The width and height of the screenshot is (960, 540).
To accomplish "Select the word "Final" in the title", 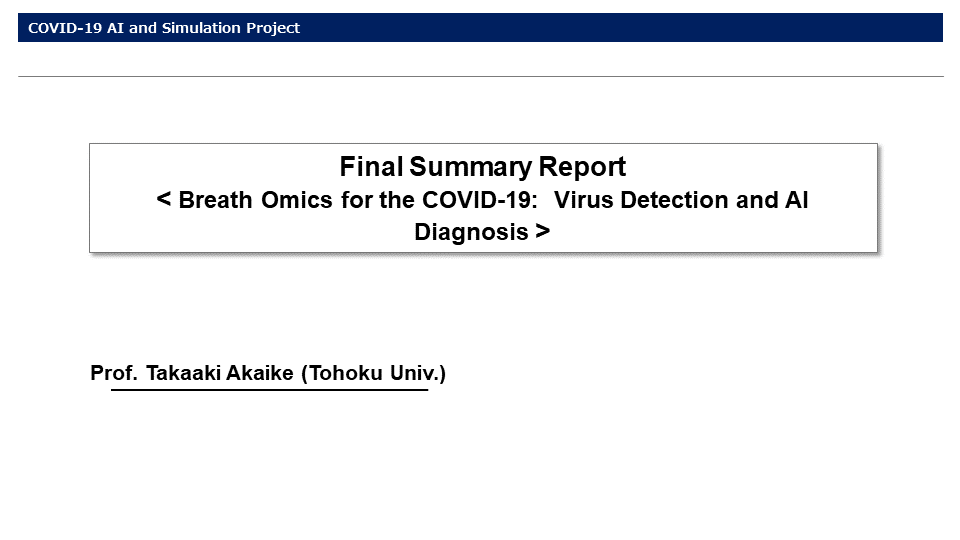I will click(x=371, y=167).
